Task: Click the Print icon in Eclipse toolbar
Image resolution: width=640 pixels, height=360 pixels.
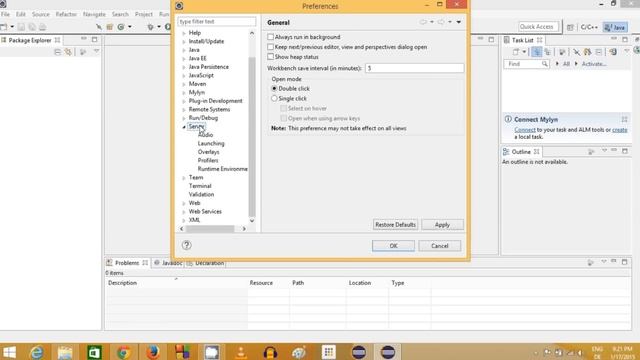Action: [42, 27]
